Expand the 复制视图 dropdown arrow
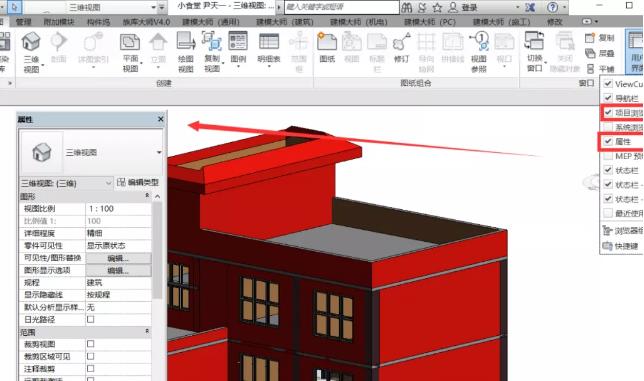644x381 pixels. [x=223, y=64]
